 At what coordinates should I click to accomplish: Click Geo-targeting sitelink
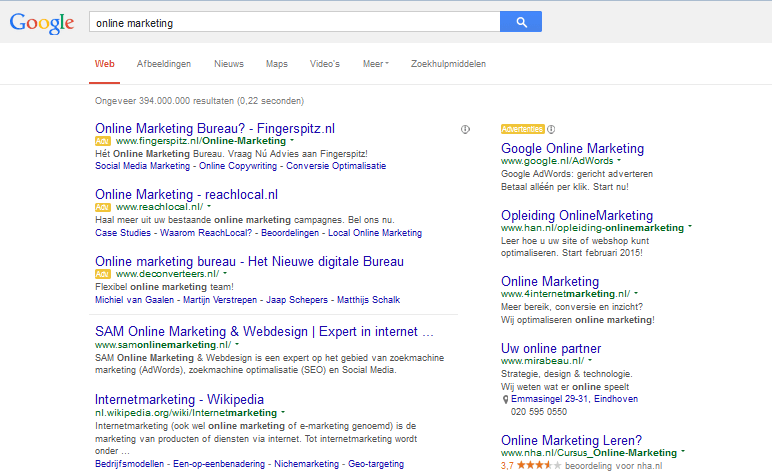(x=376, y=464)
